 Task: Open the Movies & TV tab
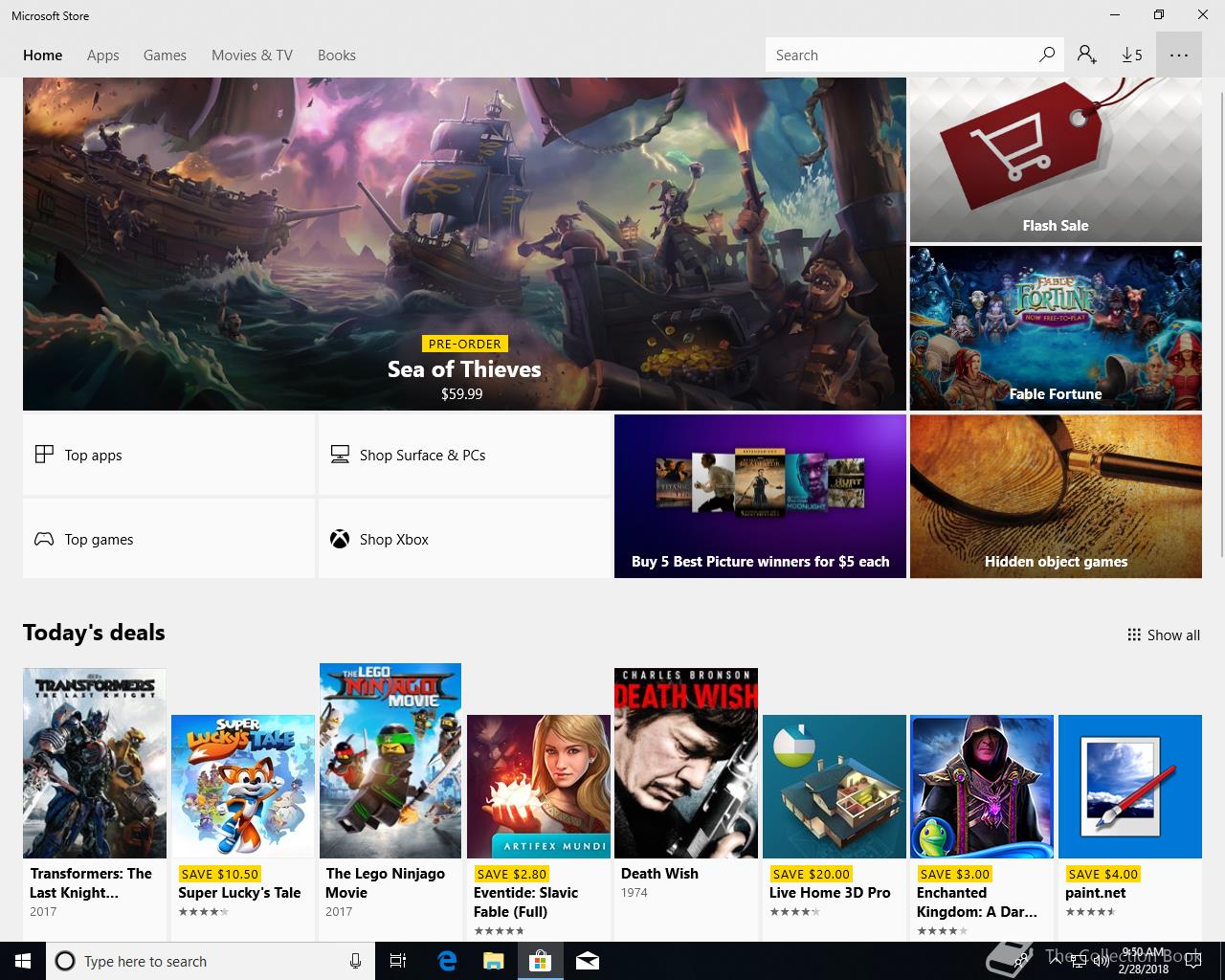pos(252,56)
